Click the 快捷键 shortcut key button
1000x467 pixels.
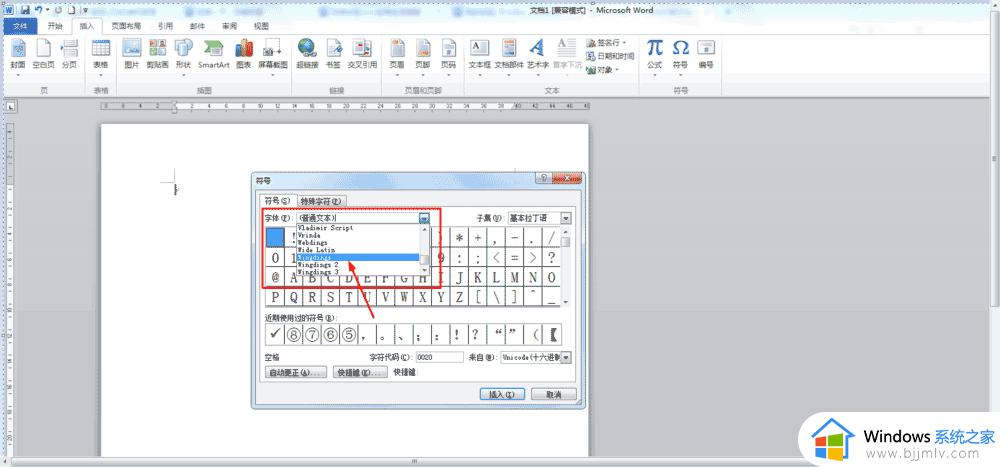(360, 373)
